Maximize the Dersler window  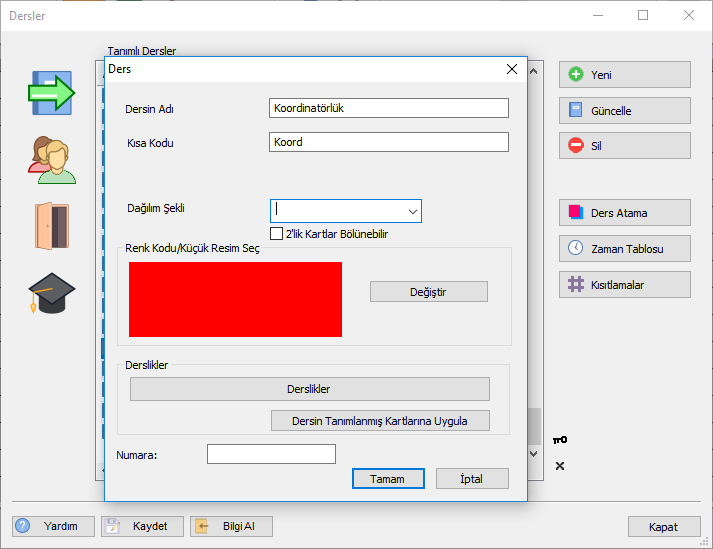[643, 15]
